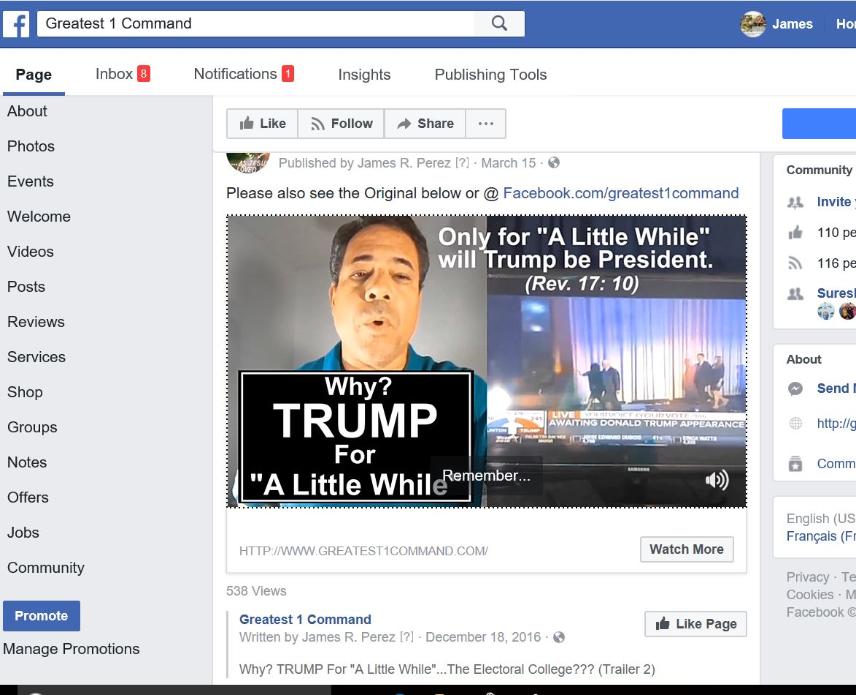856x695 pixels.
Task: Open Videos in the page sidebar
Action: point(31,252)
